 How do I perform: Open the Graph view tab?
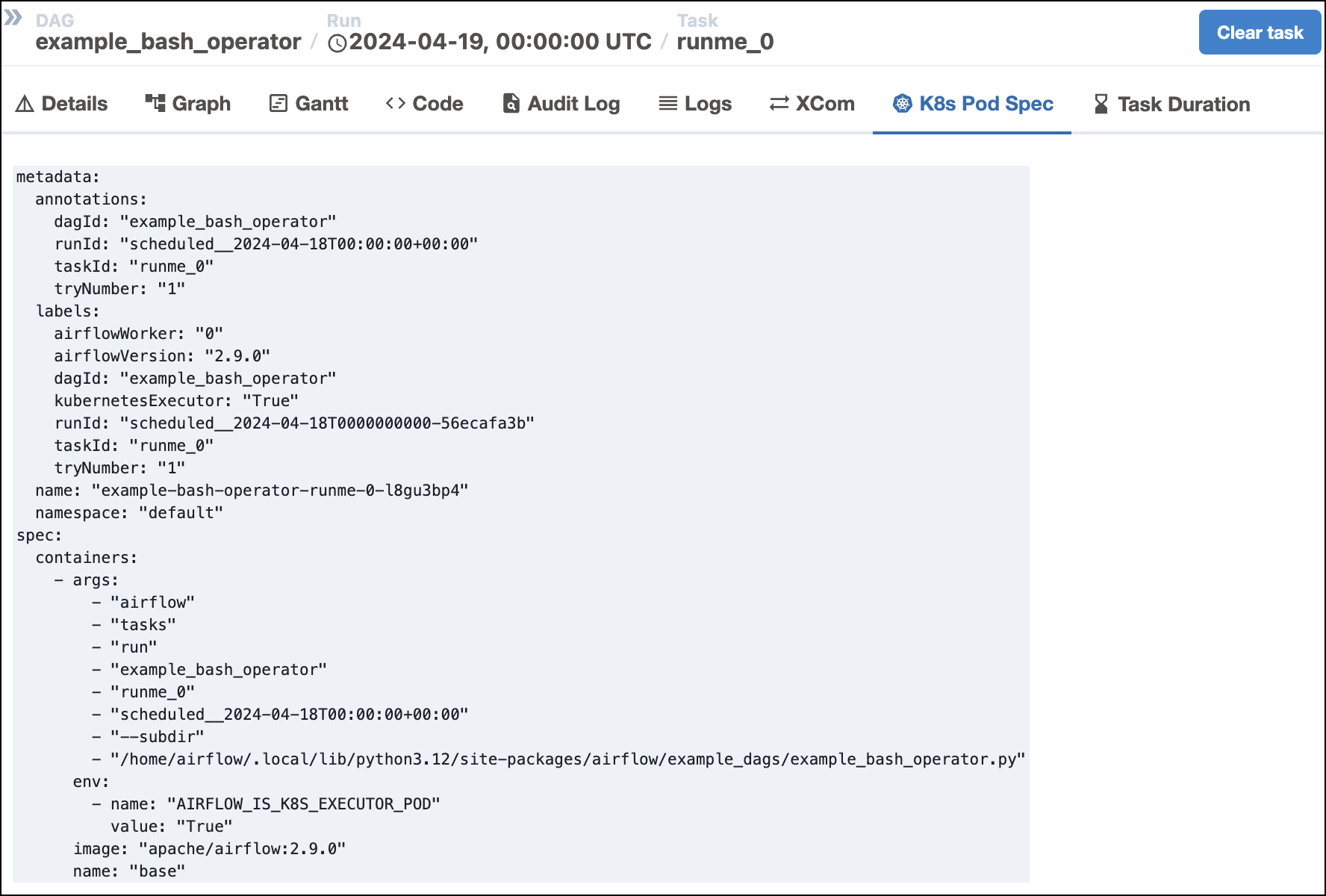coord(200,104)
